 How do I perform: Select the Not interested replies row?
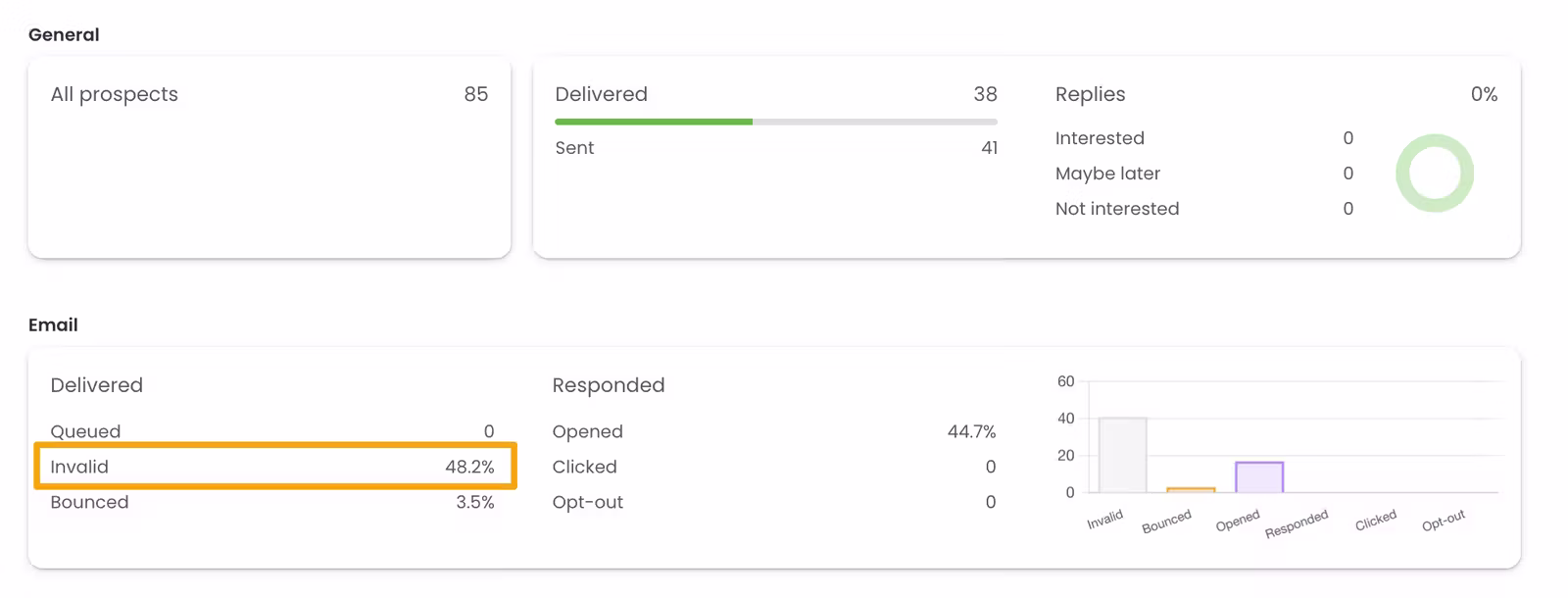pos(1203,209)
